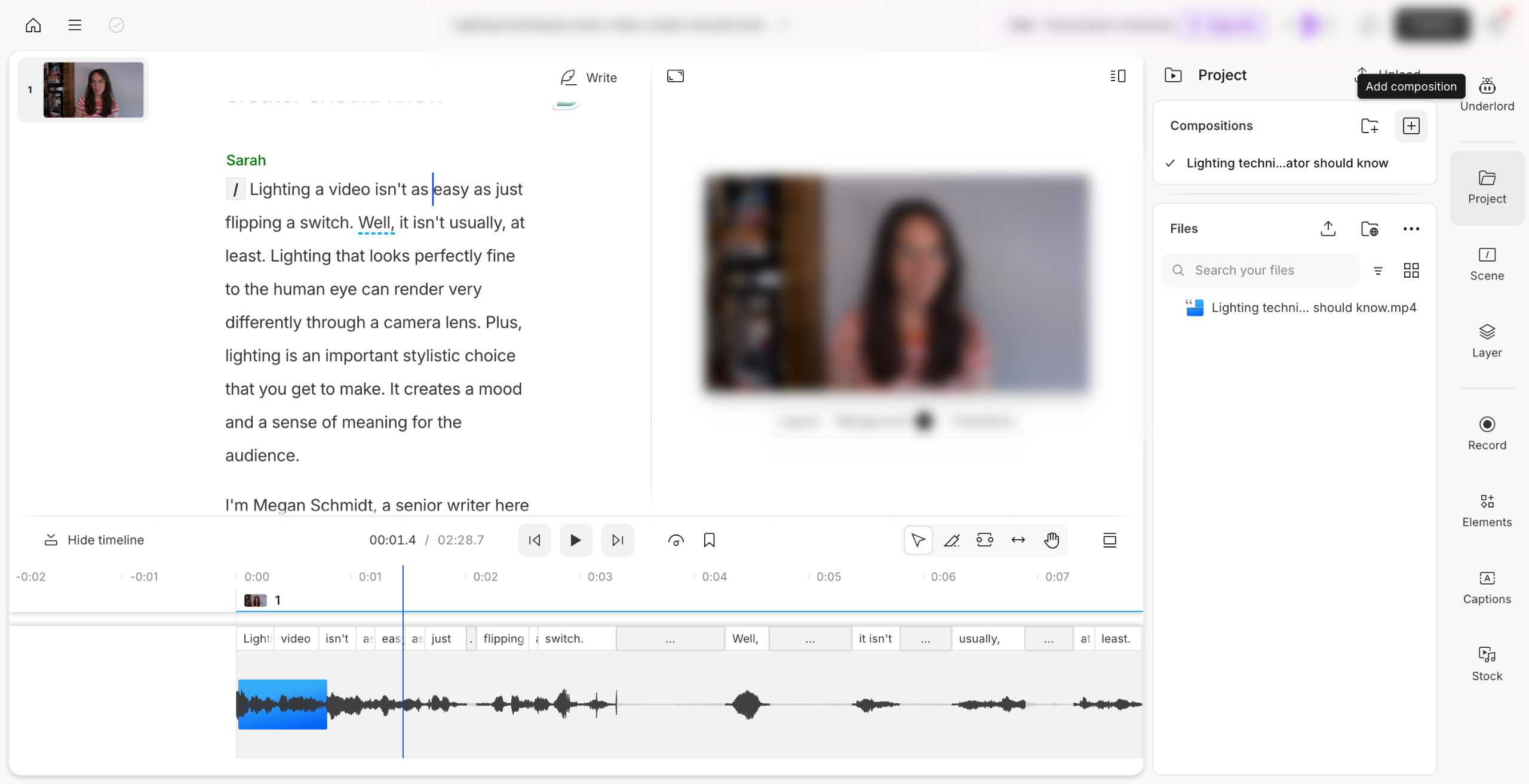
Task: Select the pointer selection tool in timeline toolbar
Action: [x=918, y=540]
